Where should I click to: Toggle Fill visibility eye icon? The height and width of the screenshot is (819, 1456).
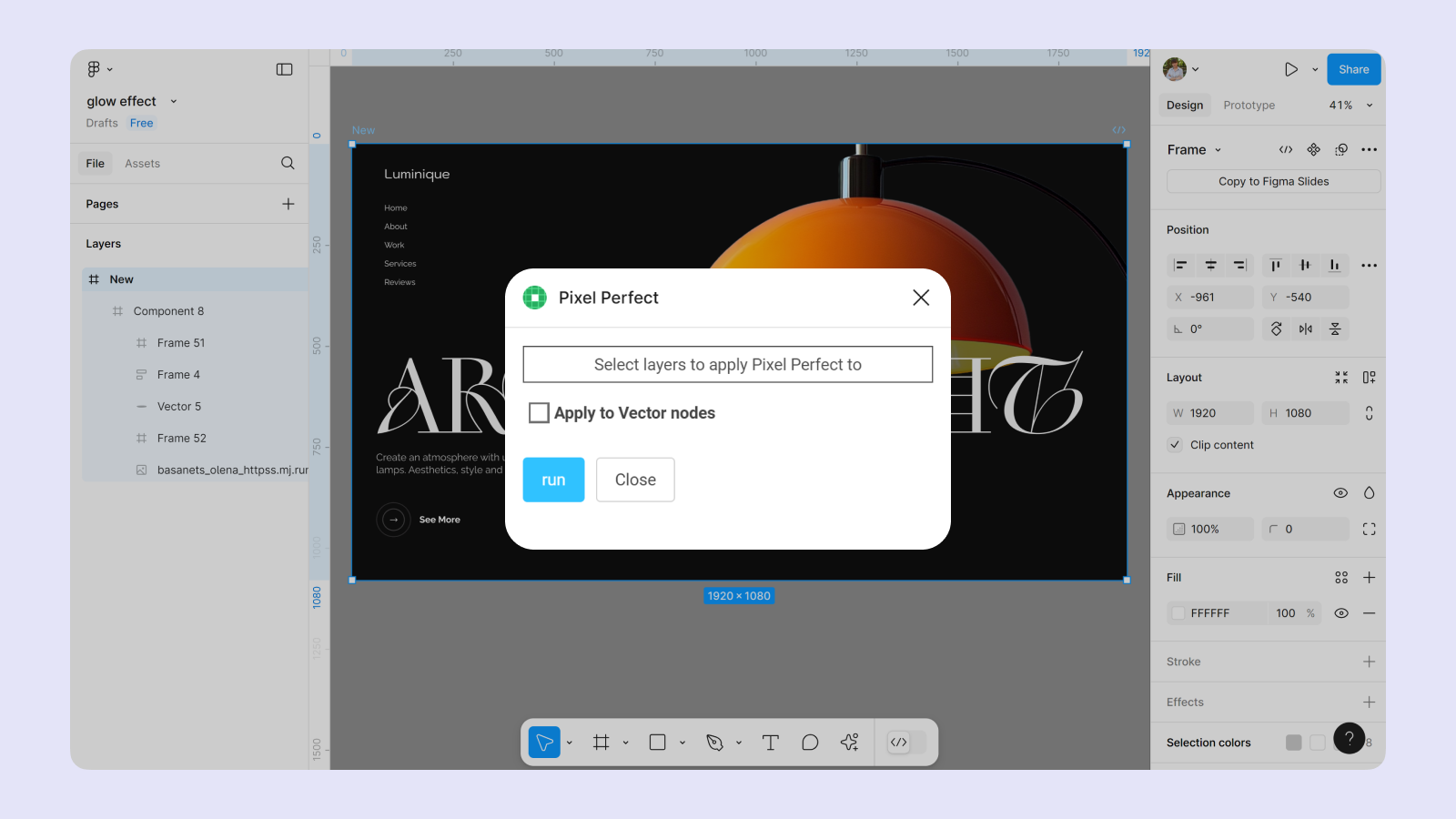pyautogui.click(x=1340, y=613)
